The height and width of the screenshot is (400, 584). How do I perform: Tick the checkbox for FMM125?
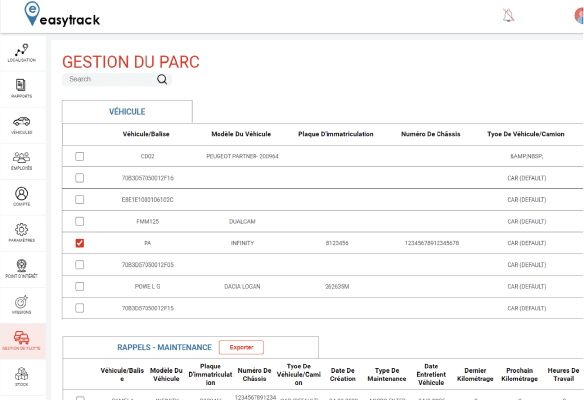(x=79, y=221)
